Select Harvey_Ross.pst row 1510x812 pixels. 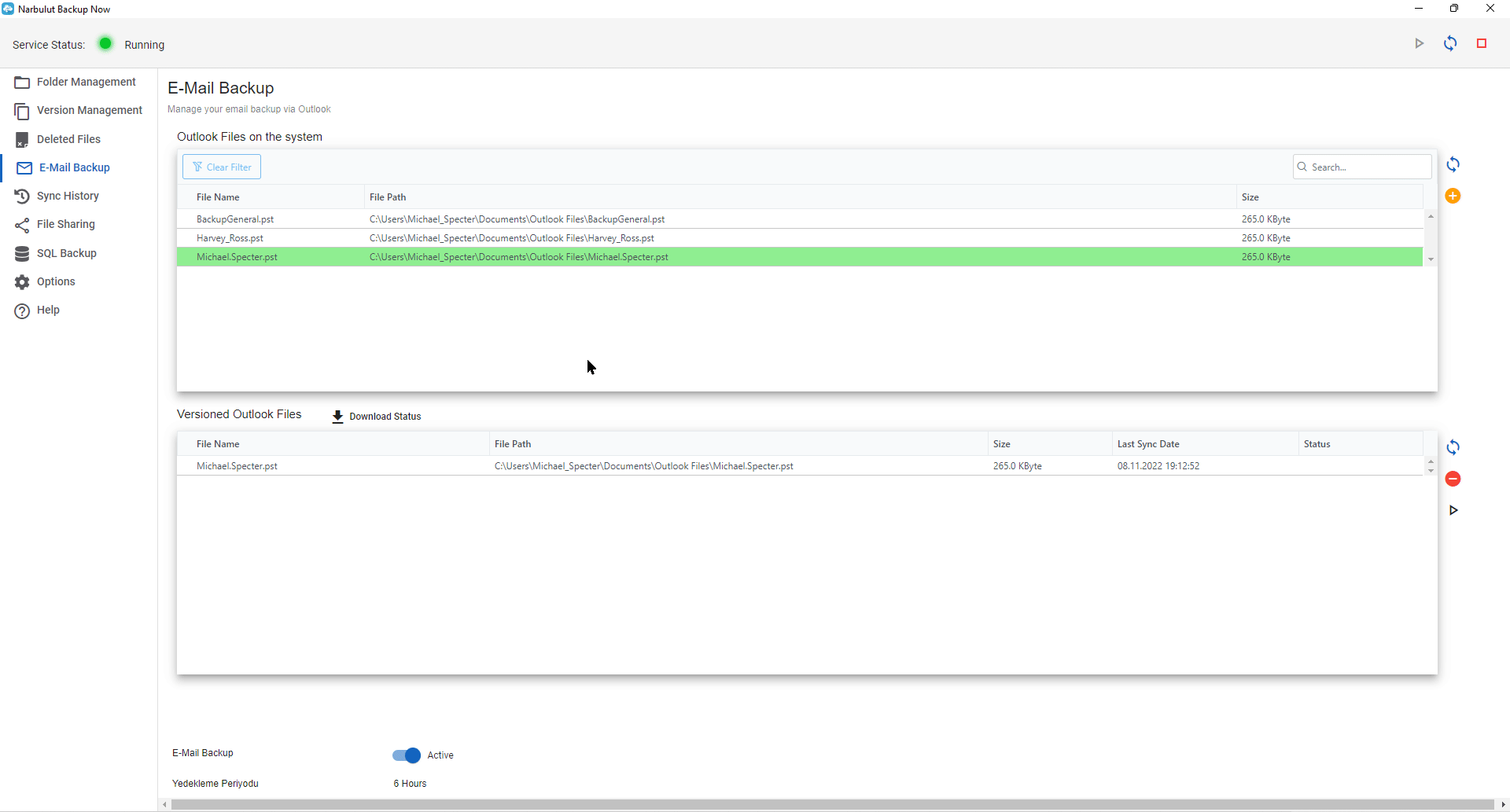pyautogui.click(x=800, y=238)
